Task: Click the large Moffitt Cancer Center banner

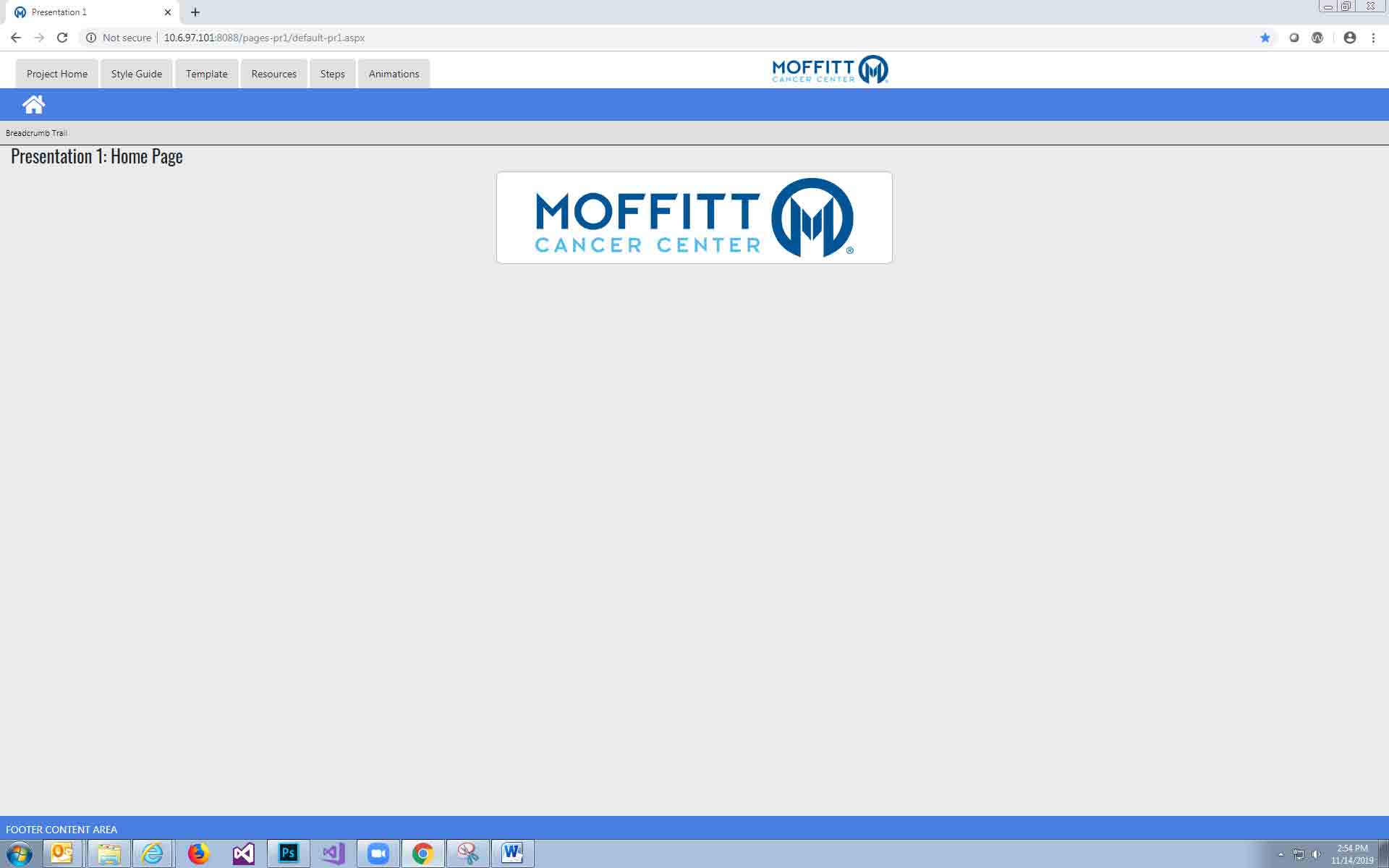Action: [x=694, y=218]
